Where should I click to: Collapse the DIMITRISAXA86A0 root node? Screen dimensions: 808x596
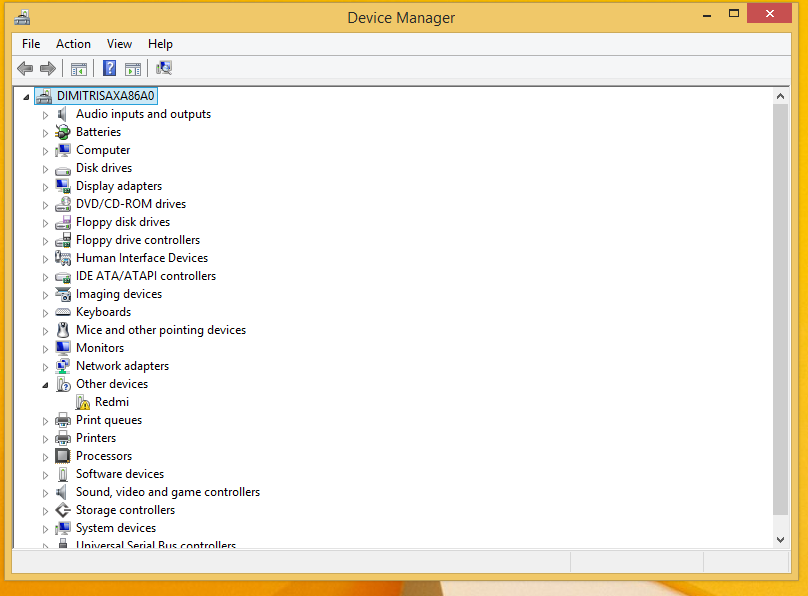[26, 97]
